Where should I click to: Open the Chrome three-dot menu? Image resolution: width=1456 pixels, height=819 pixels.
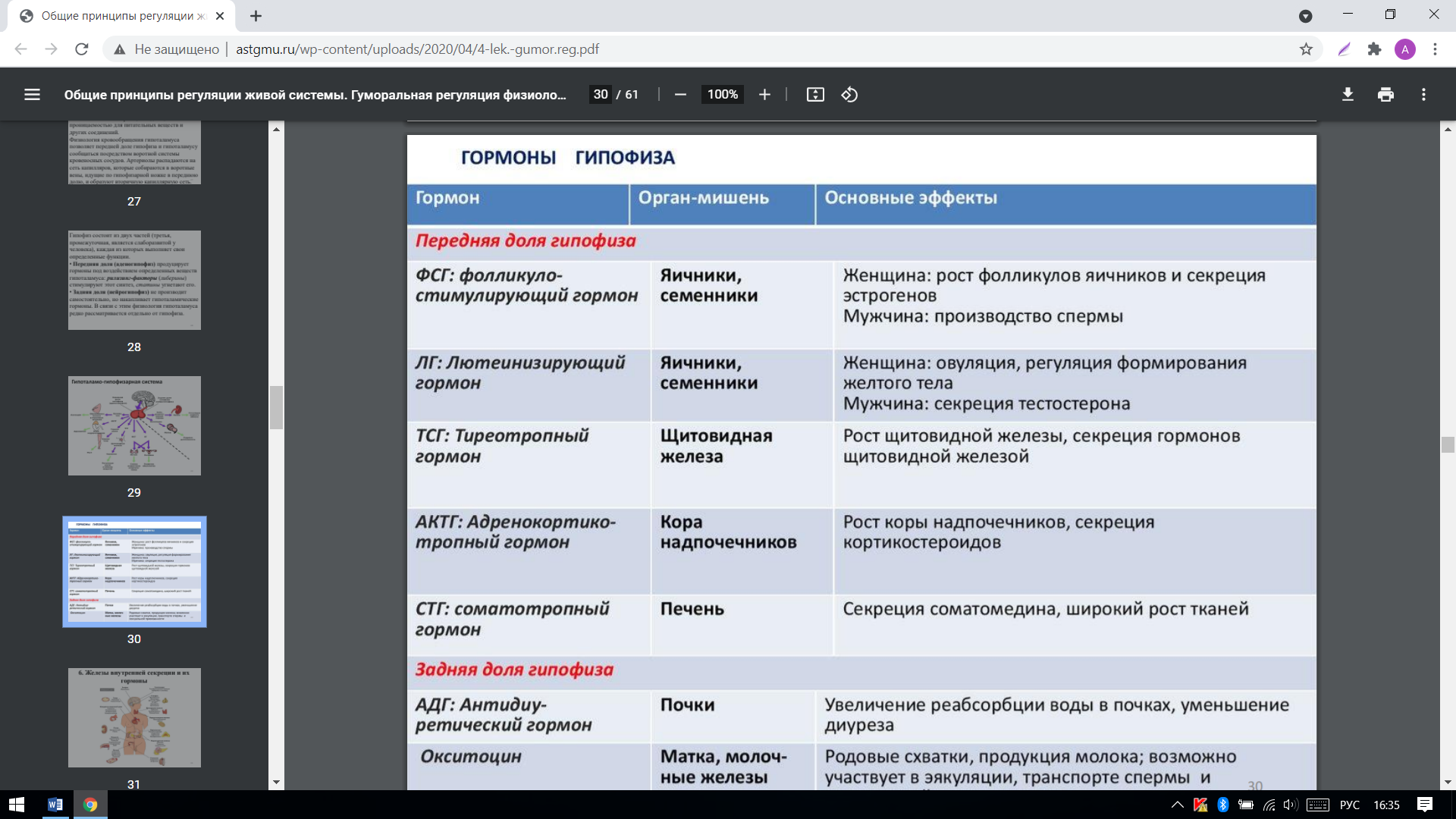point(1435,49)
